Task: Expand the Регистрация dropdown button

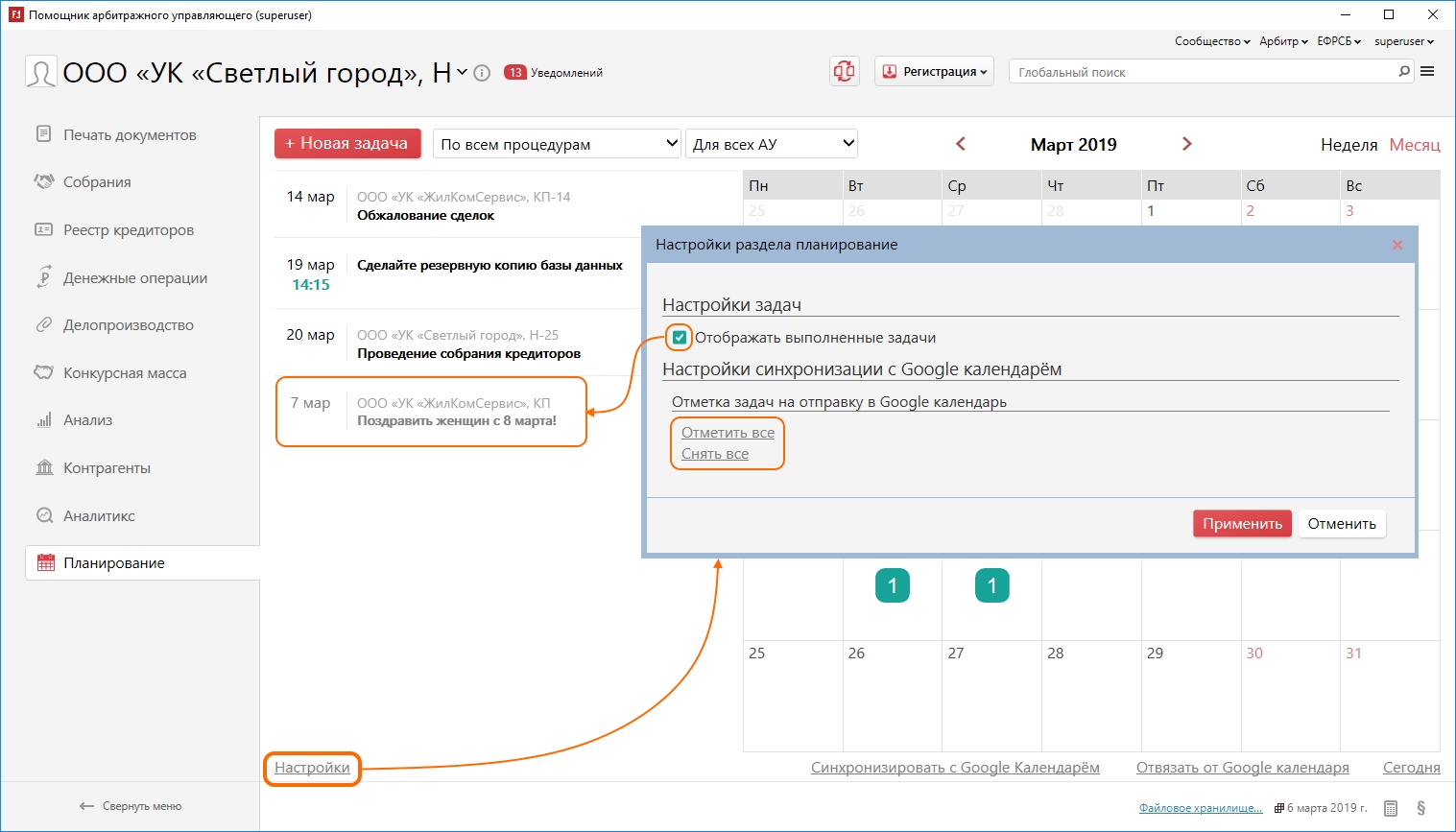Action: point(934,72)
